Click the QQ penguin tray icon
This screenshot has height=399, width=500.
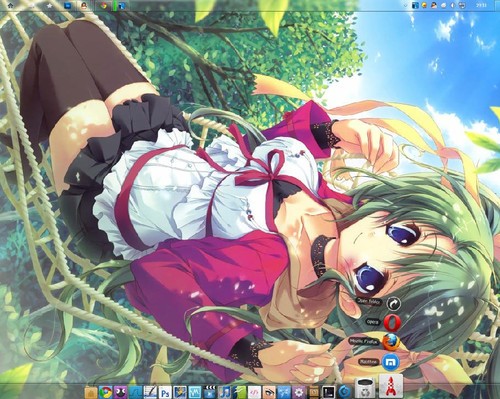pos(434,5)
